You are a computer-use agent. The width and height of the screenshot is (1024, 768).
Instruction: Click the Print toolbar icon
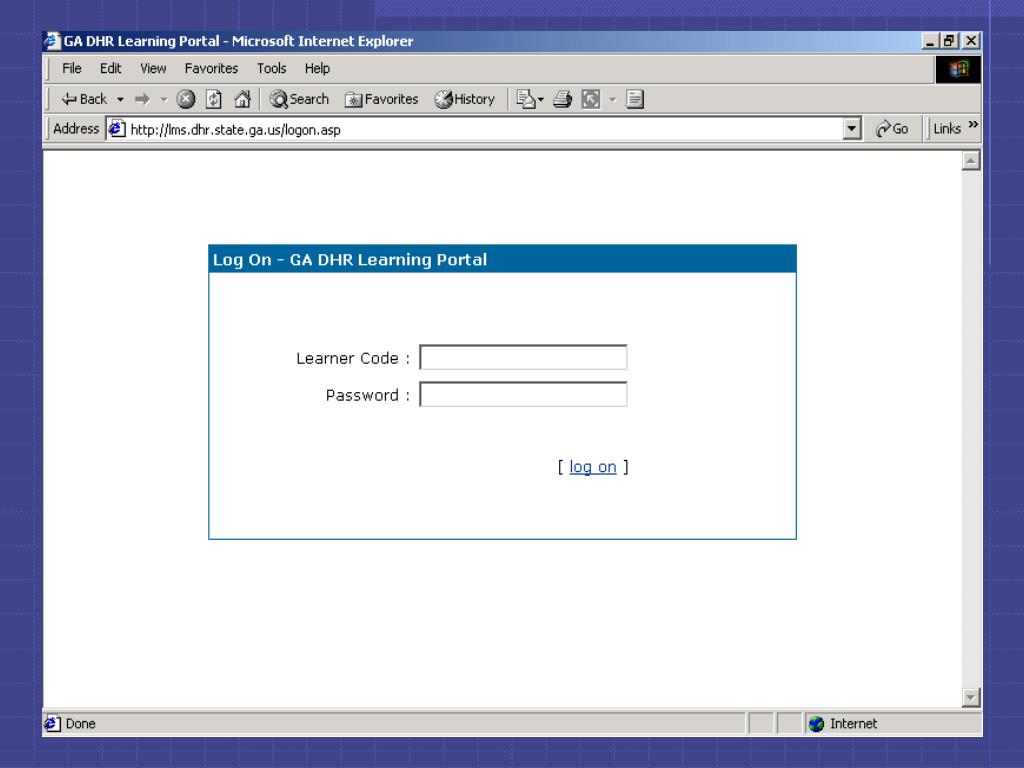562,99
